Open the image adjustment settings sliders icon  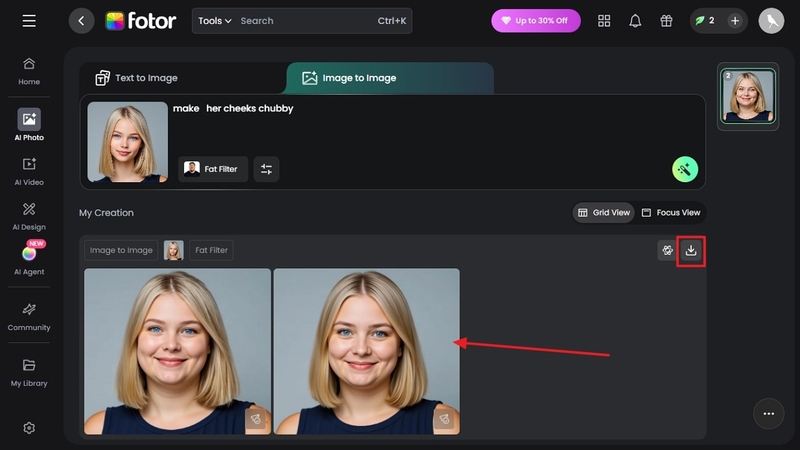(x=266, y=169)
